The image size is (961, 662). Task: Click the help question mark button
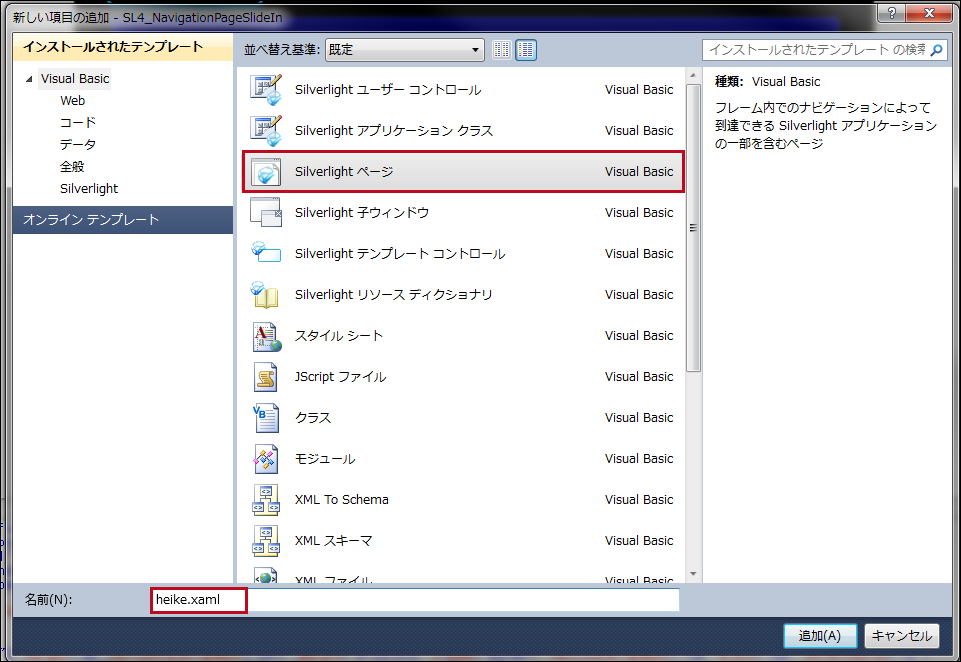(x=892, y=13)
